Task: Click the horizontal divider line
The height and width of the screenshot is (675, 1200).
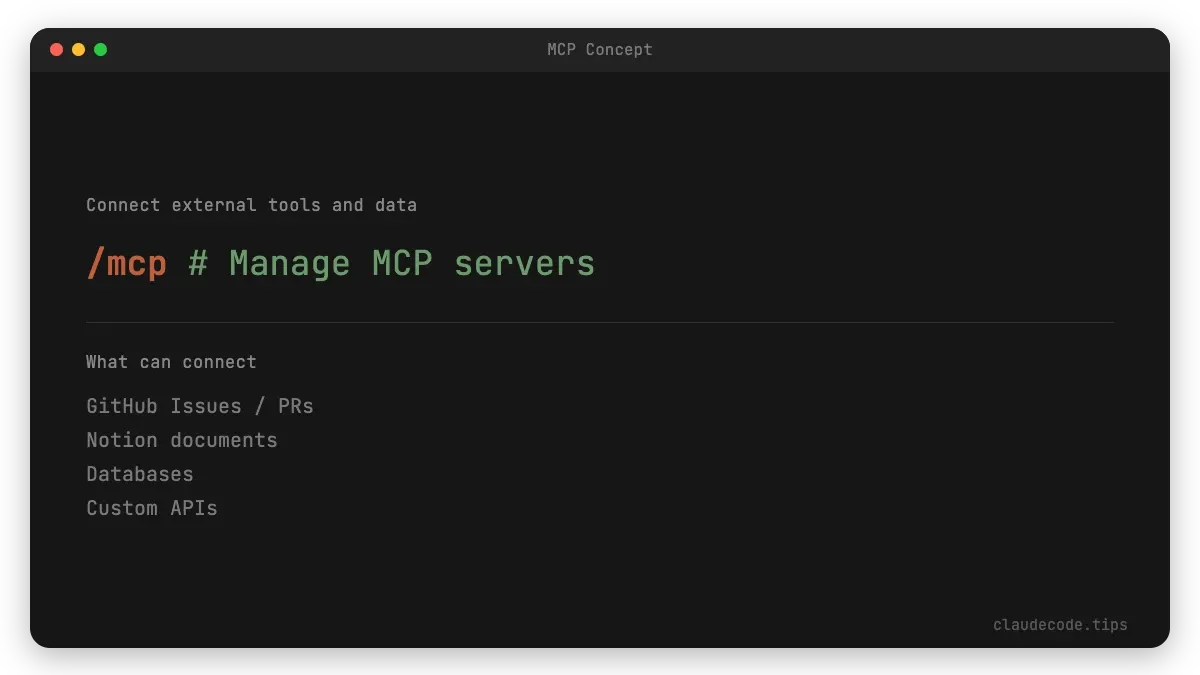Action: tap(600, 322)
